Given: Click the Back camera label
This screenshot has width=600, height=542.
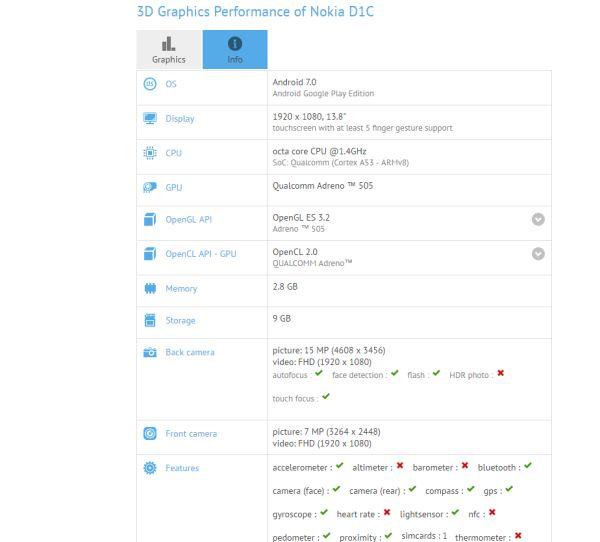Looking at the screenshot, I should tap(190, 352).
